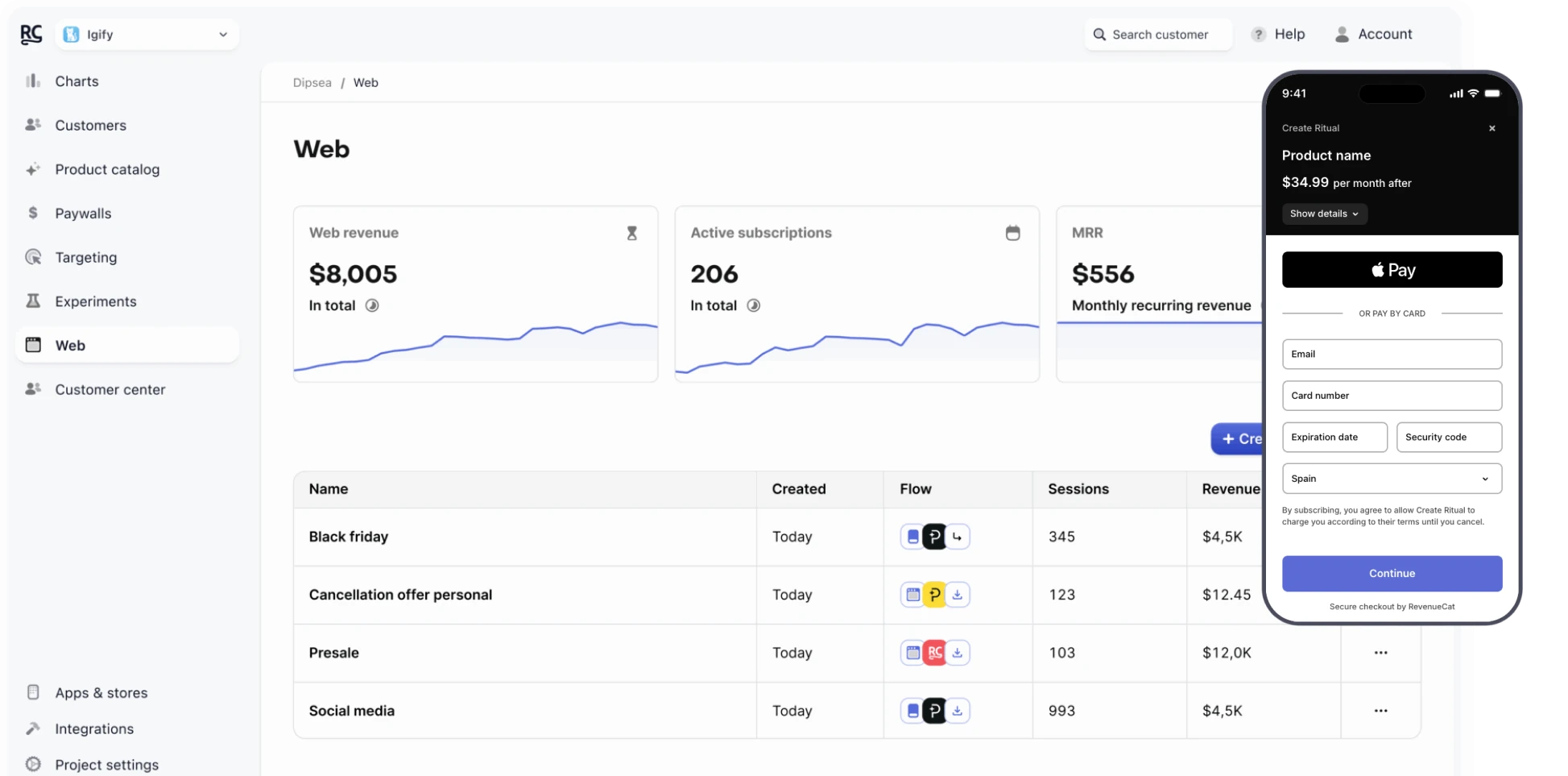Open Charts in the sidebar
This screenshot has width=1568, height=776.
[77, 81]
